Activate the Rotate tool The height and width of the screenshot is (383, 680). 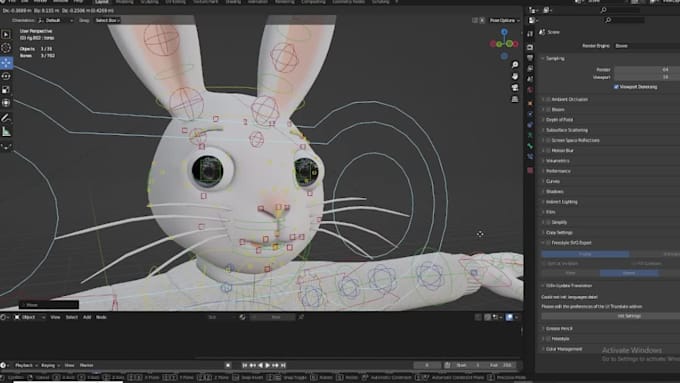pos(6,76)
